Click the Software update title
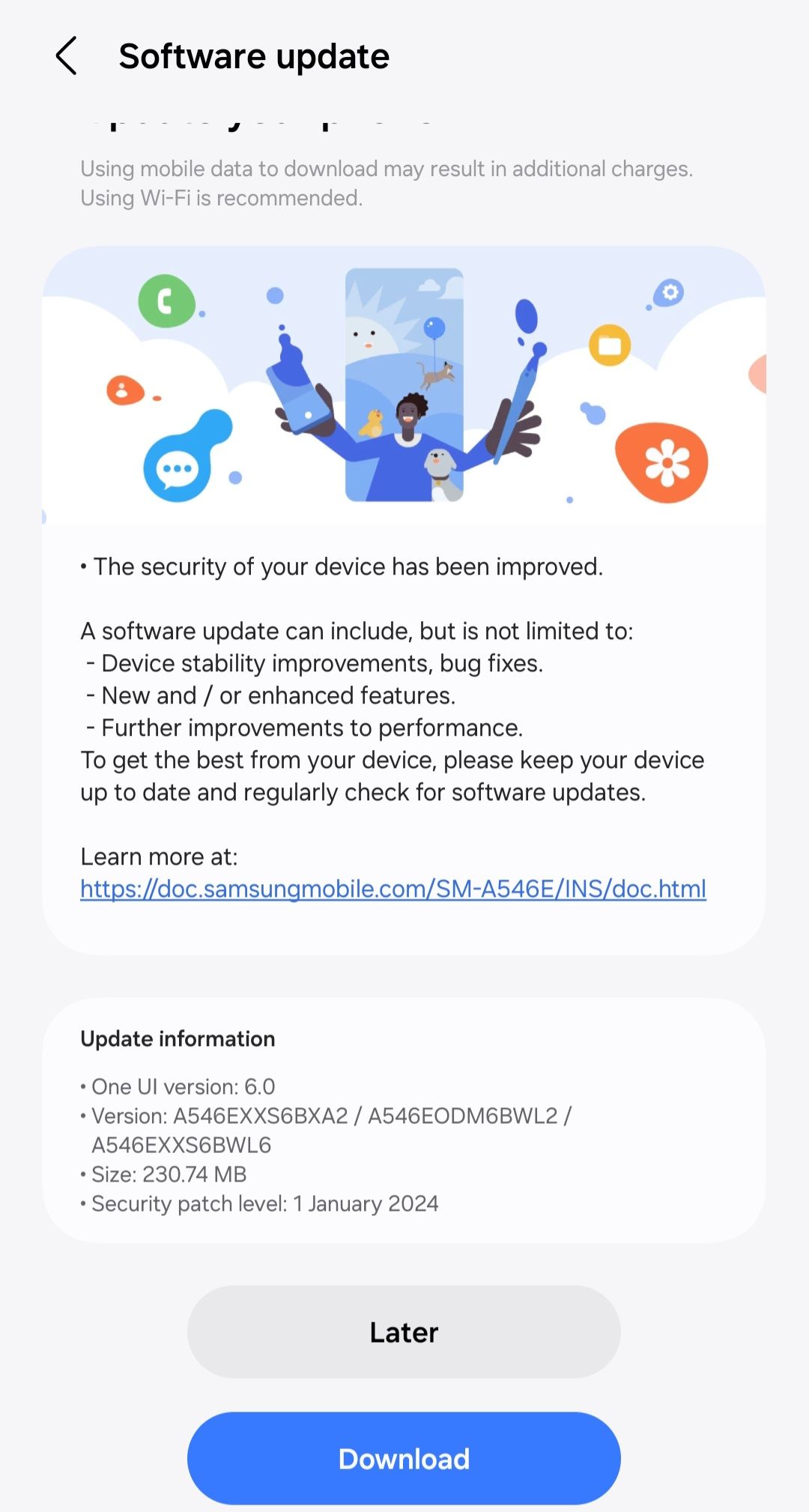 254,56
